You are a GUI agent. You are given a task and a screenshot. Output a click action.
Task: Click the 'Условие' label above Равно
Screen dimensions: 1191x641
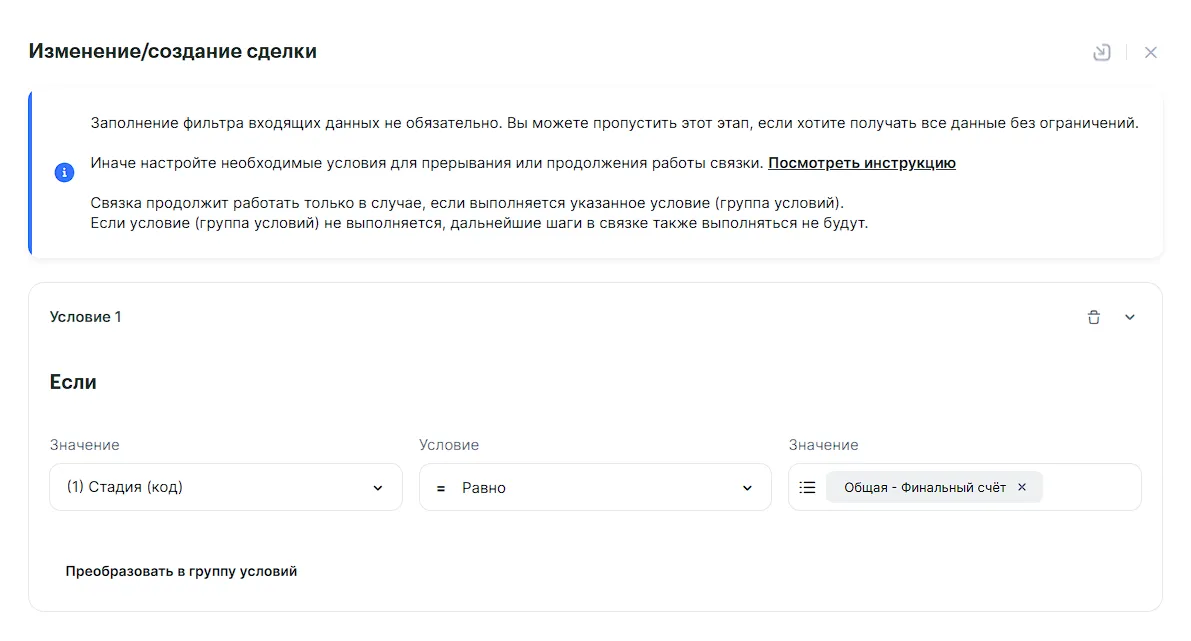(449, 445)
